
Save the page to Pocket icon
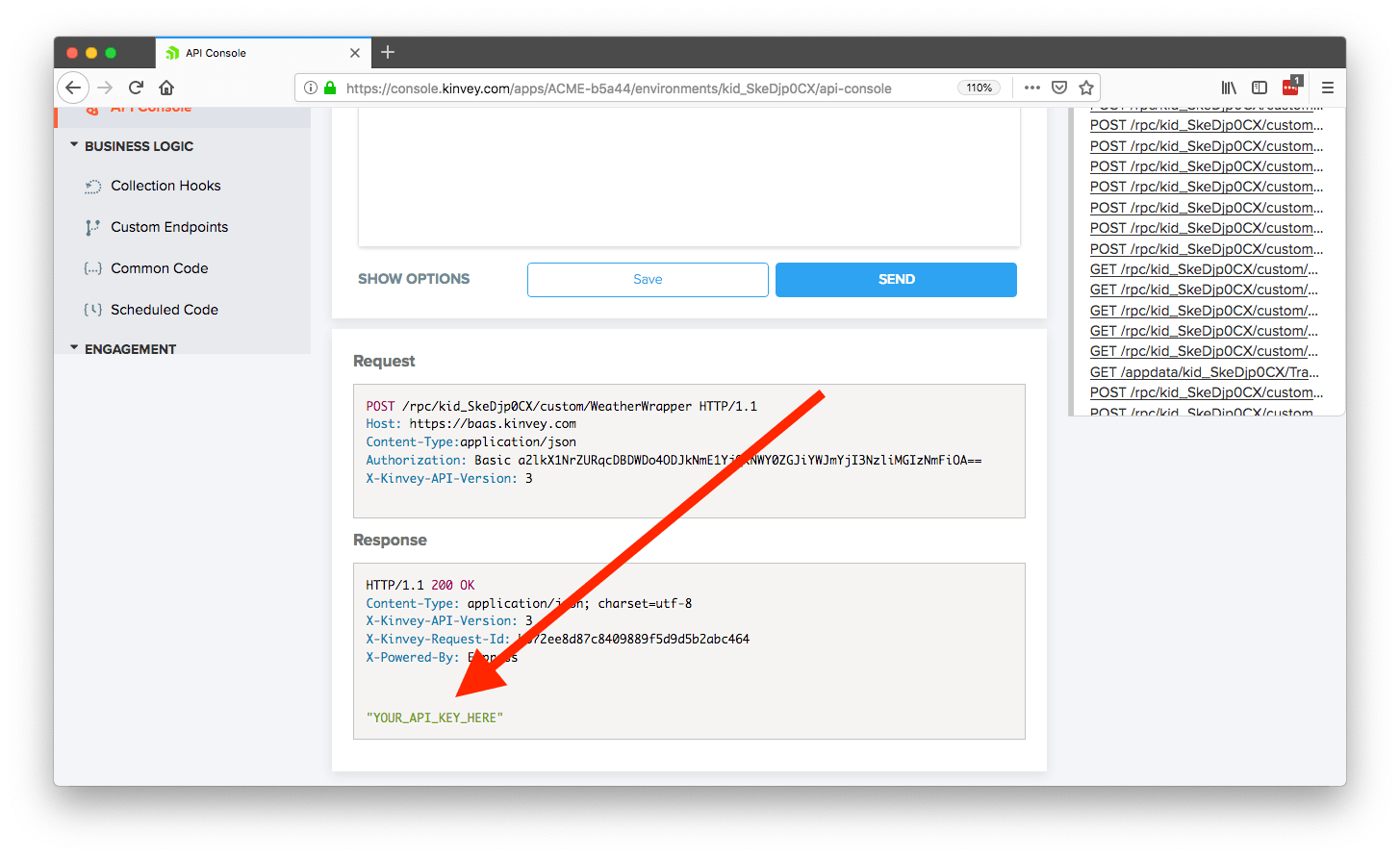1059,88
